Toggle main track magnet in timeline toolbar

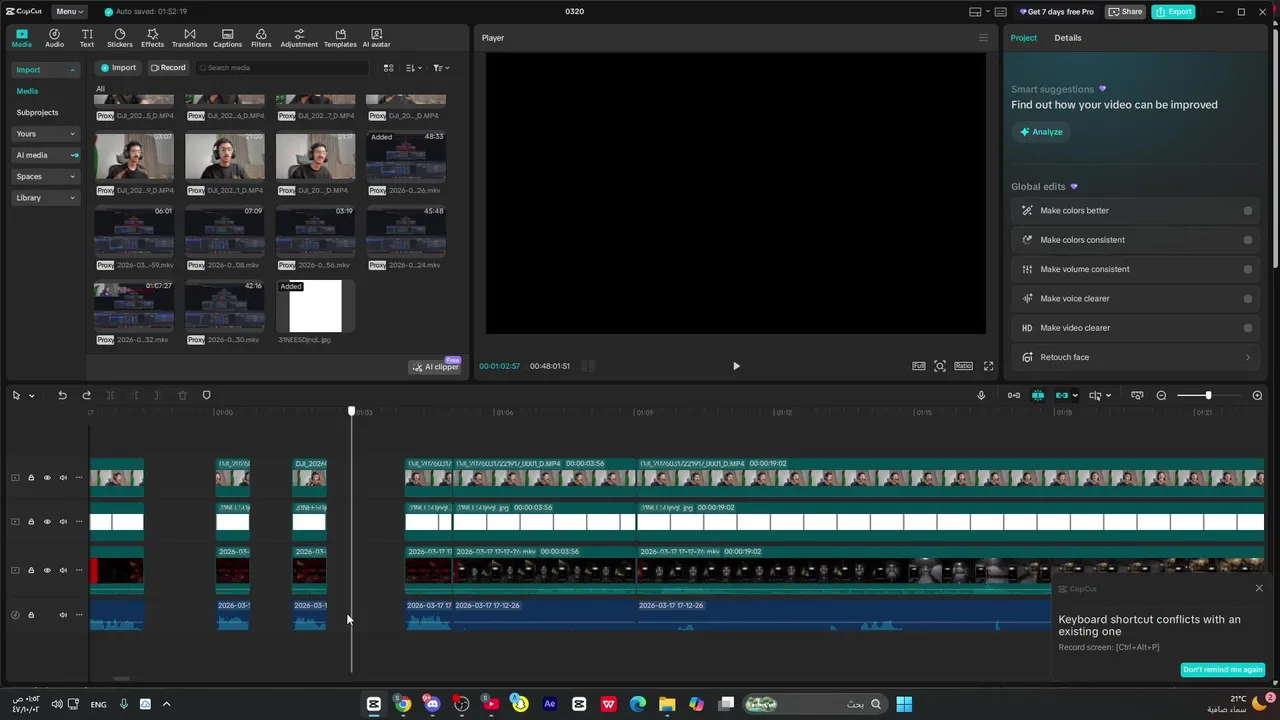point(1014,395)
